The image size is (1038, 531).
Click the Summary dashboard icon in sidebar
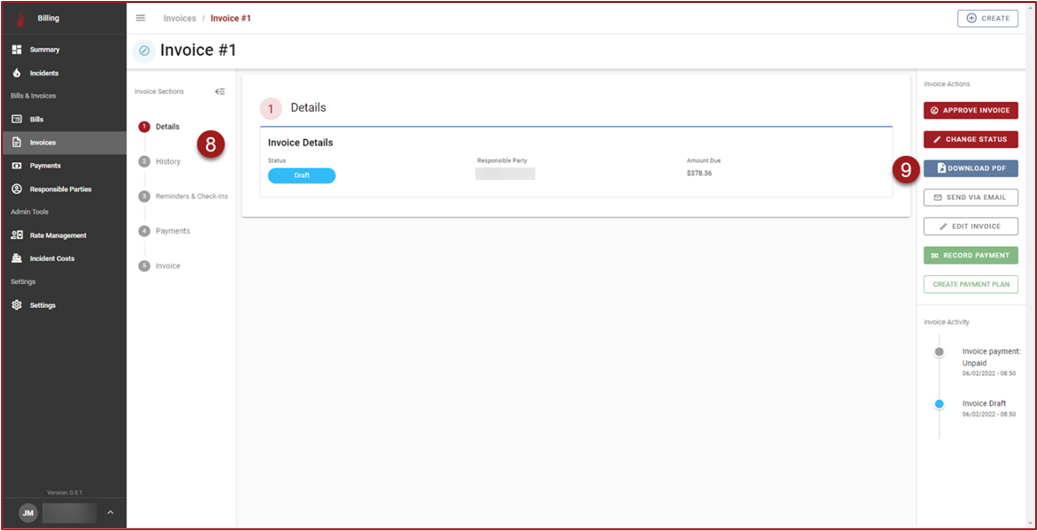click(17, 49)
